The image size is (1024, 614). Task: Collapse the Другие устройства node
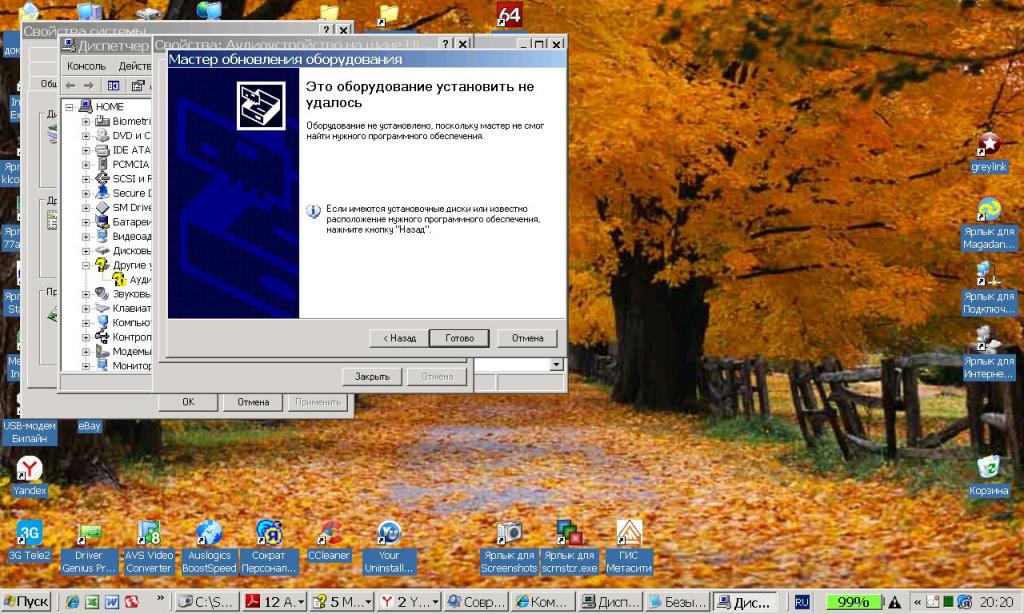point(86,266)
